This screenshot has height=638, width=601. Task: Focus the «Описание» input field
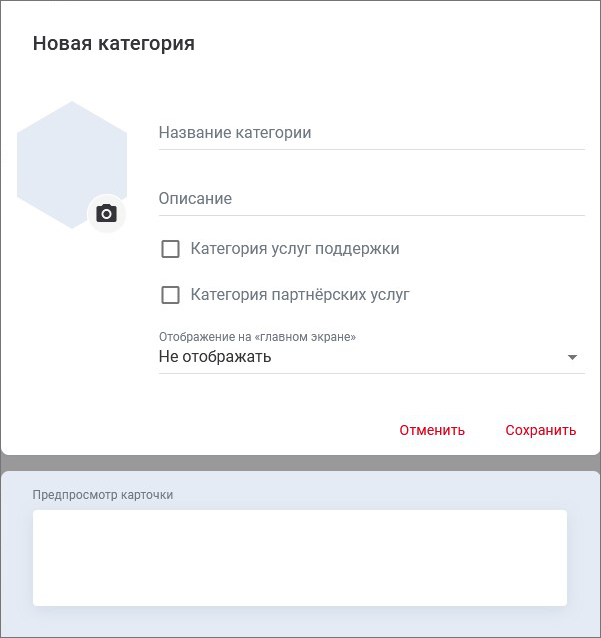[371, 199]
